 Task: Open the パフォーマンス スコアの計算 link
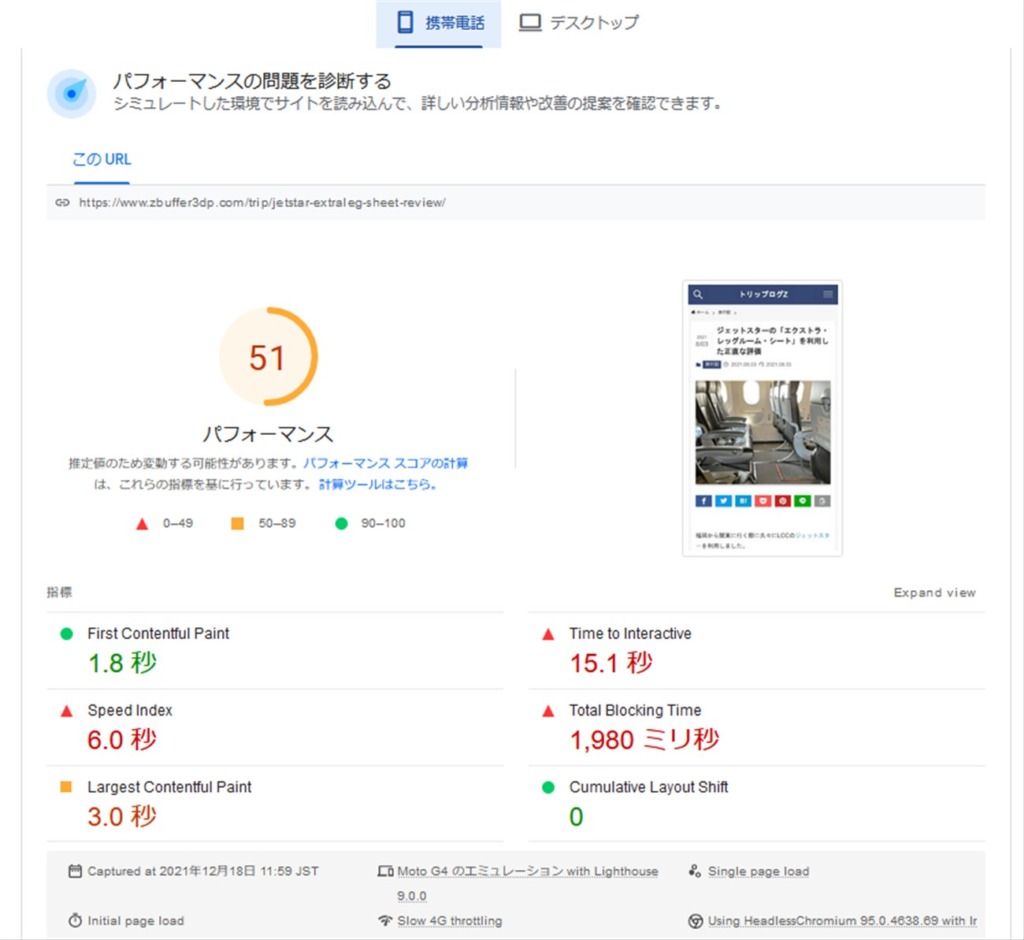tap(385, 463)
